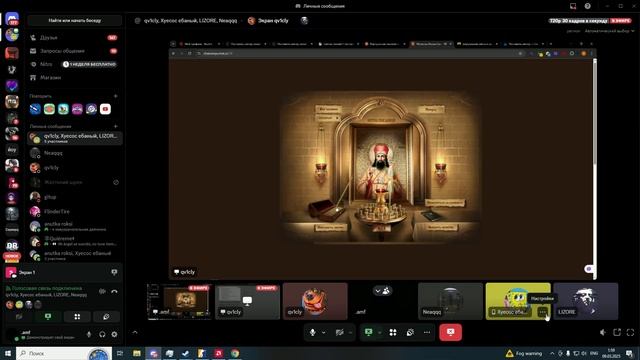Image resolution: width=640 pixels, height=360 pixels.
Task: Adjust stream volume speaker icon
Action: tap(603, 332)
